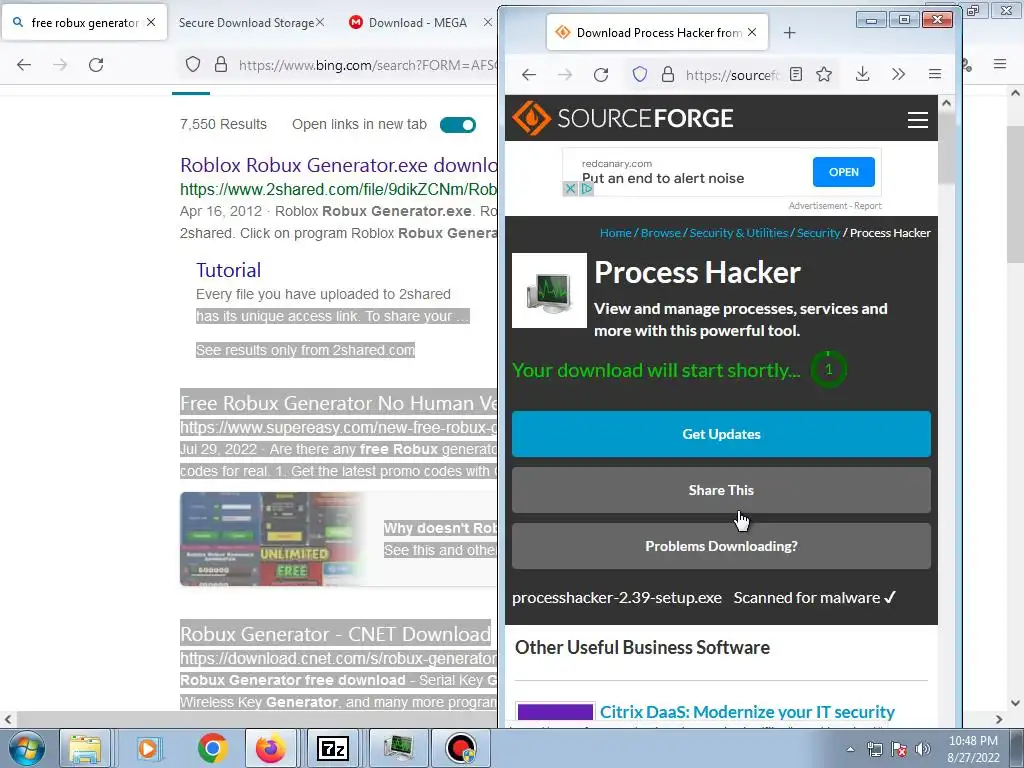Viewport: 1024px width, 768px height.
Task: Open the Tutorial sublink
Action: point(229,270)
